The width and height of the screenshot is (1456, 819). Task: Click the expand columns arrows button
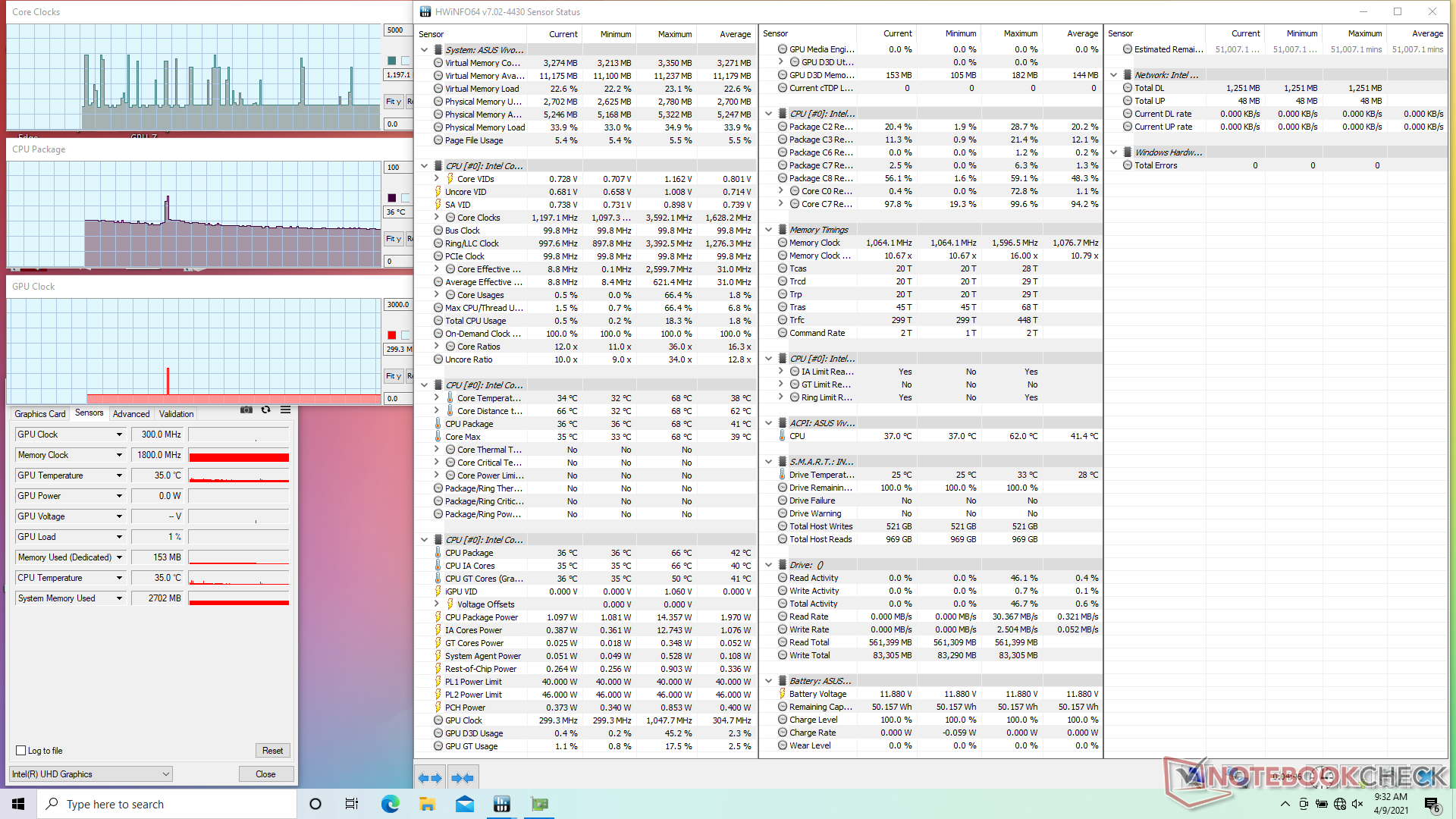[430, 778]
